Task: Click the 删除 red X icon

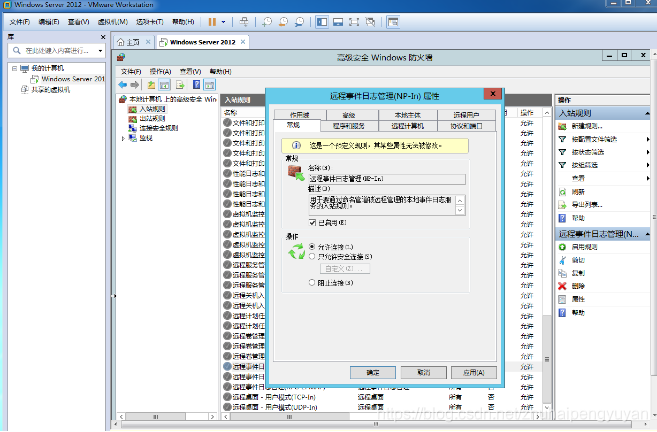Action: pyautogui.click(x=562, y=286)
